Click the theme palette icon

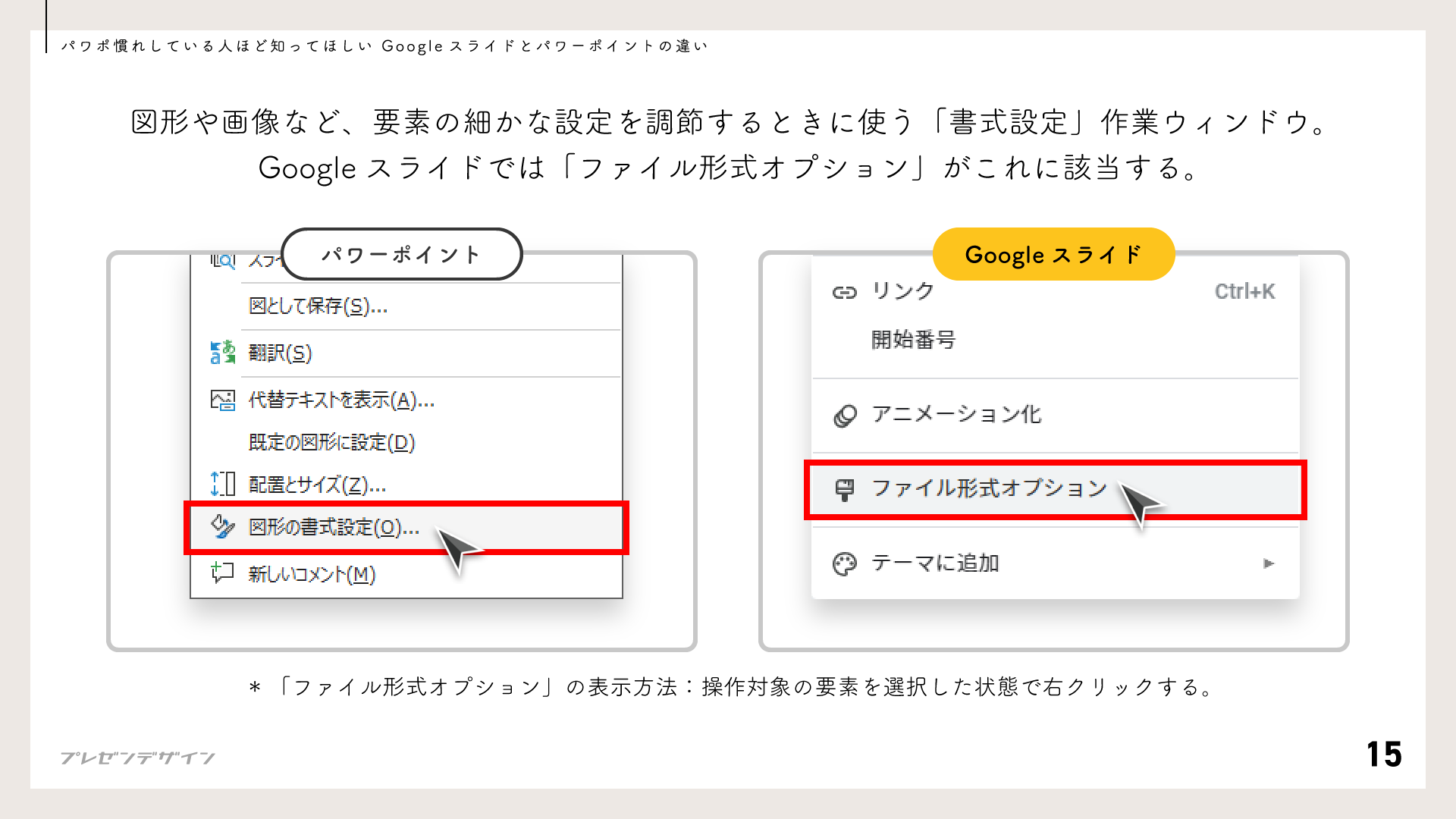point(844,564)
